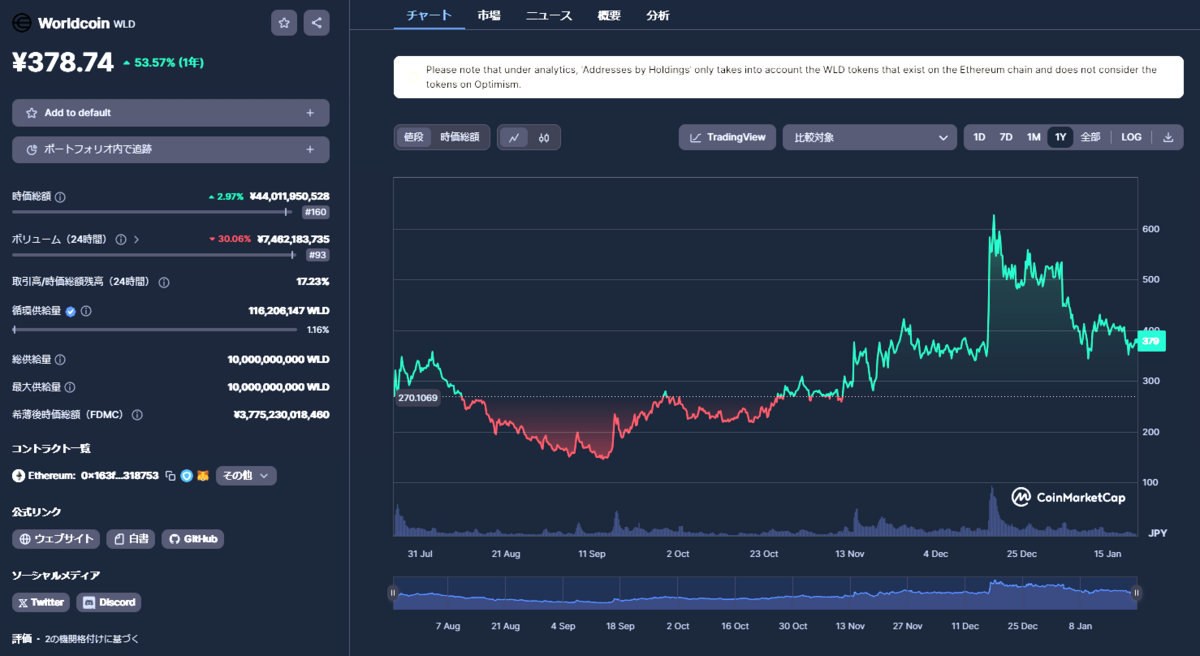Click the blue shield icon by contract
The image size is (1200, 656).
(186, 476)
